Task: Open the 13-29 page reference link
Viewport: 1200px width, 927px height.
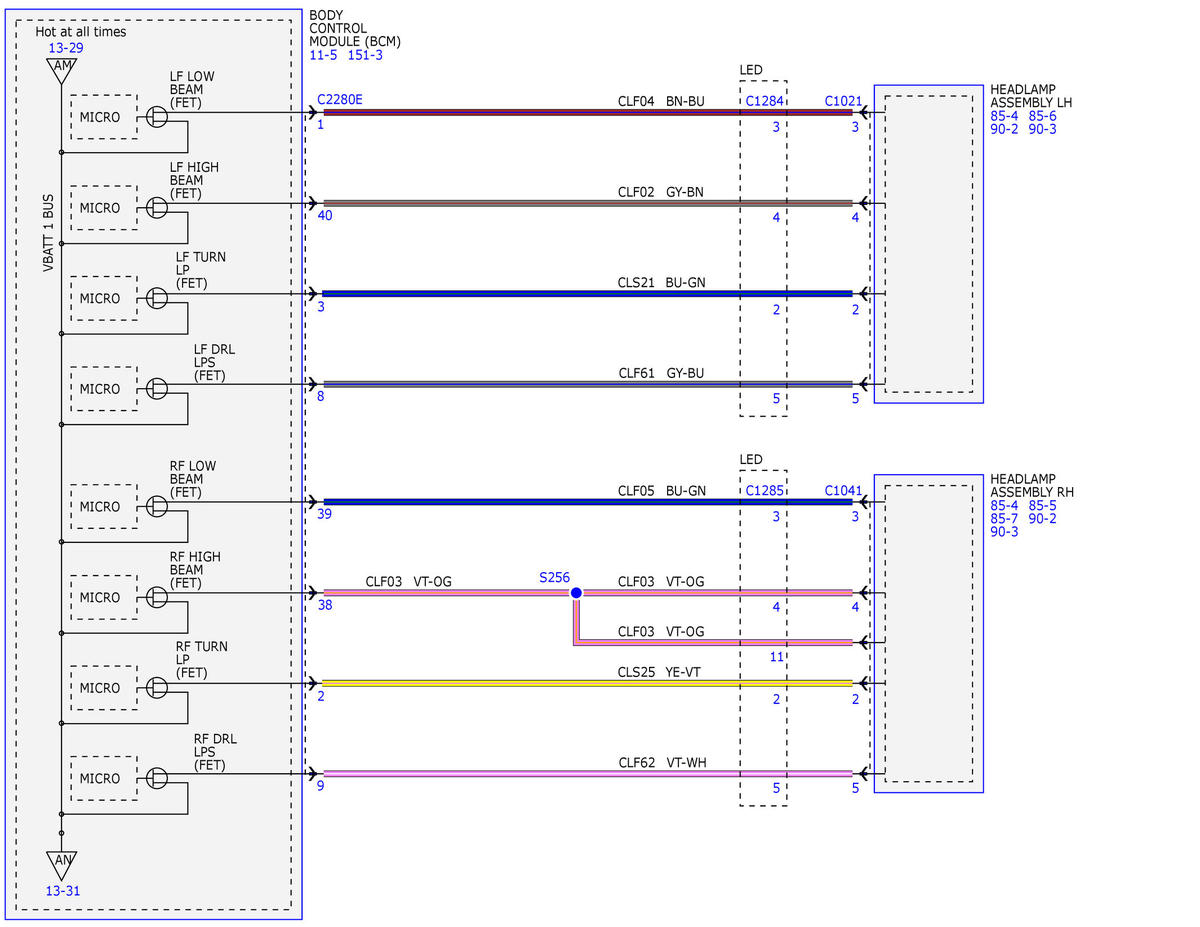Action: pyautogui.click(x=64, y=48)
